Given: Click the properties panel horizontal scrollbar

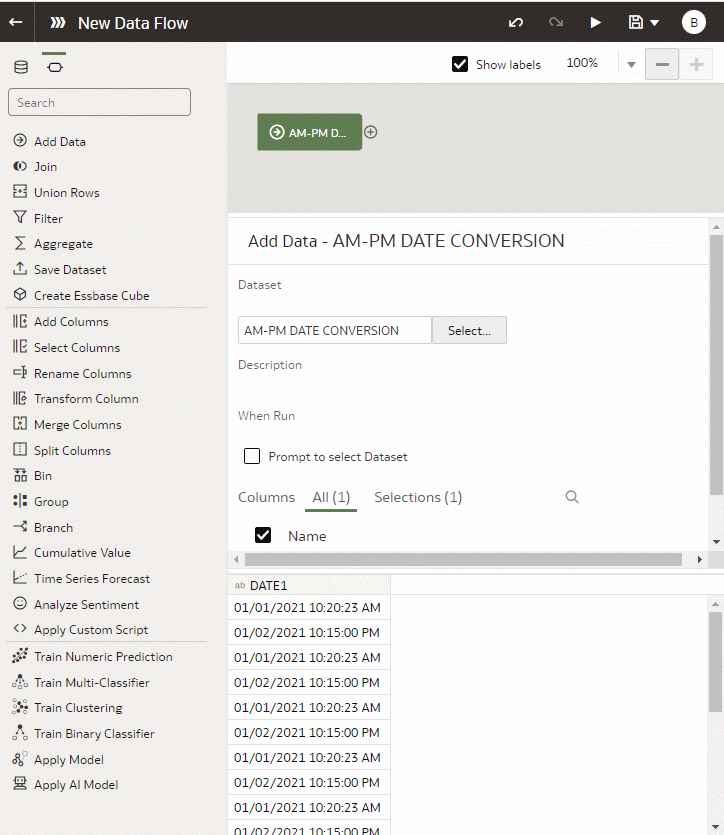Looking at the screenshot, I should pyautogui.click(x=463, y=560).
